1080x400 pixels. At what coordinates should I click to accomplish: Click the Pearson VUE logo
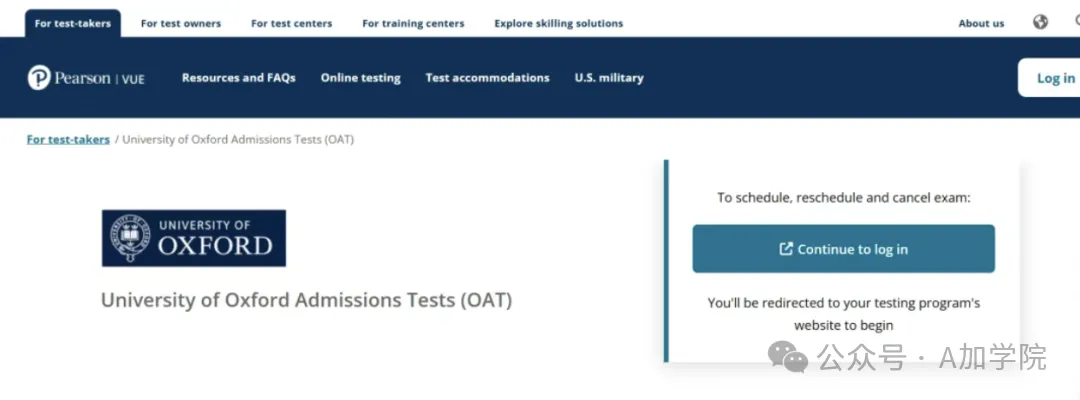coord(86,78)
